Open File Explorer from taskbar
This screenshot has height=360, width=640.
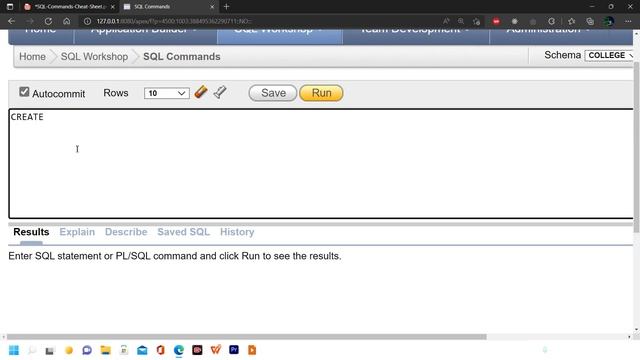click(x=105, y=350)
